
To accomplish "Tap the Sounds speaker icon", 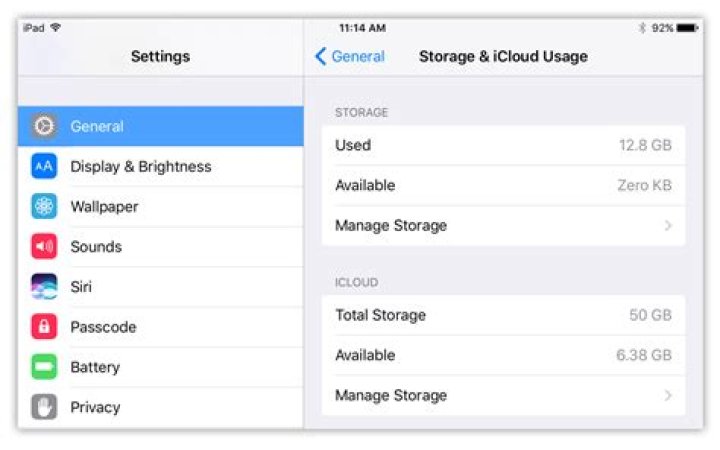I will pos(44,247).
